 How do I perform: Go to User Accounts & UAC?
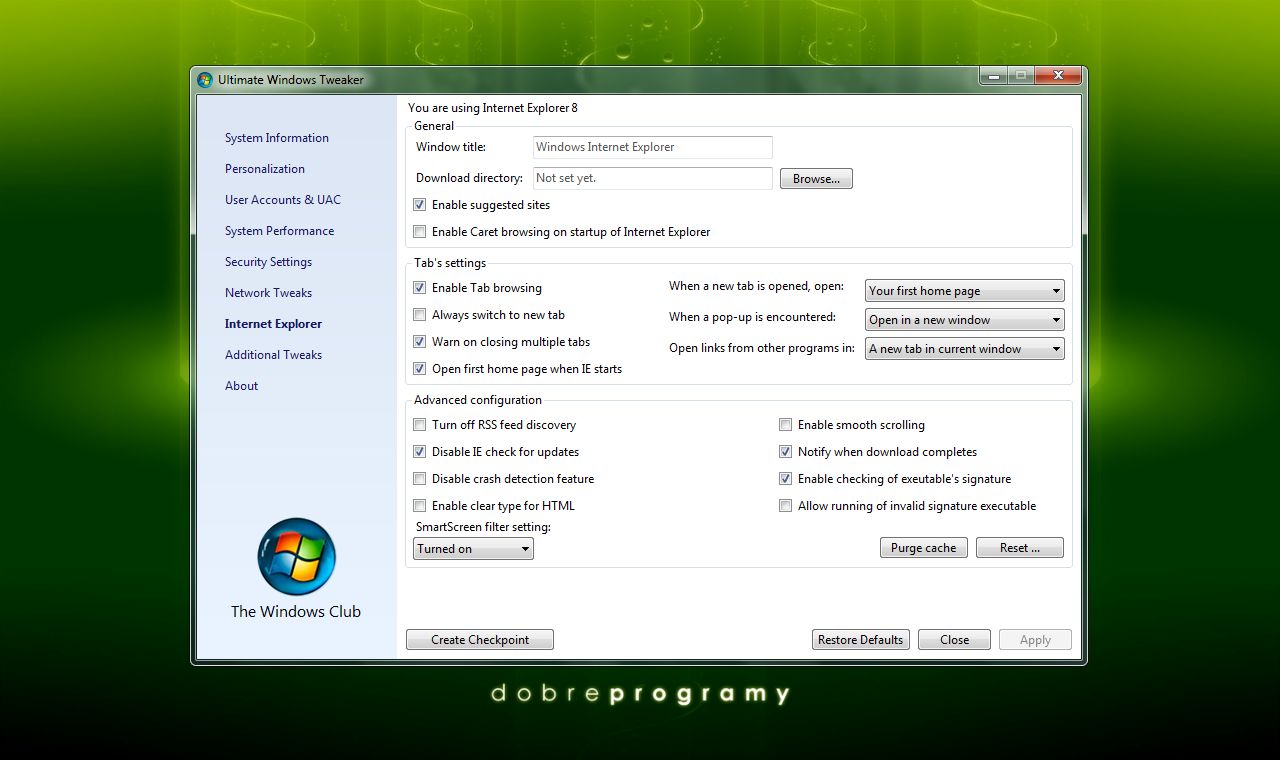coord(283,200)
